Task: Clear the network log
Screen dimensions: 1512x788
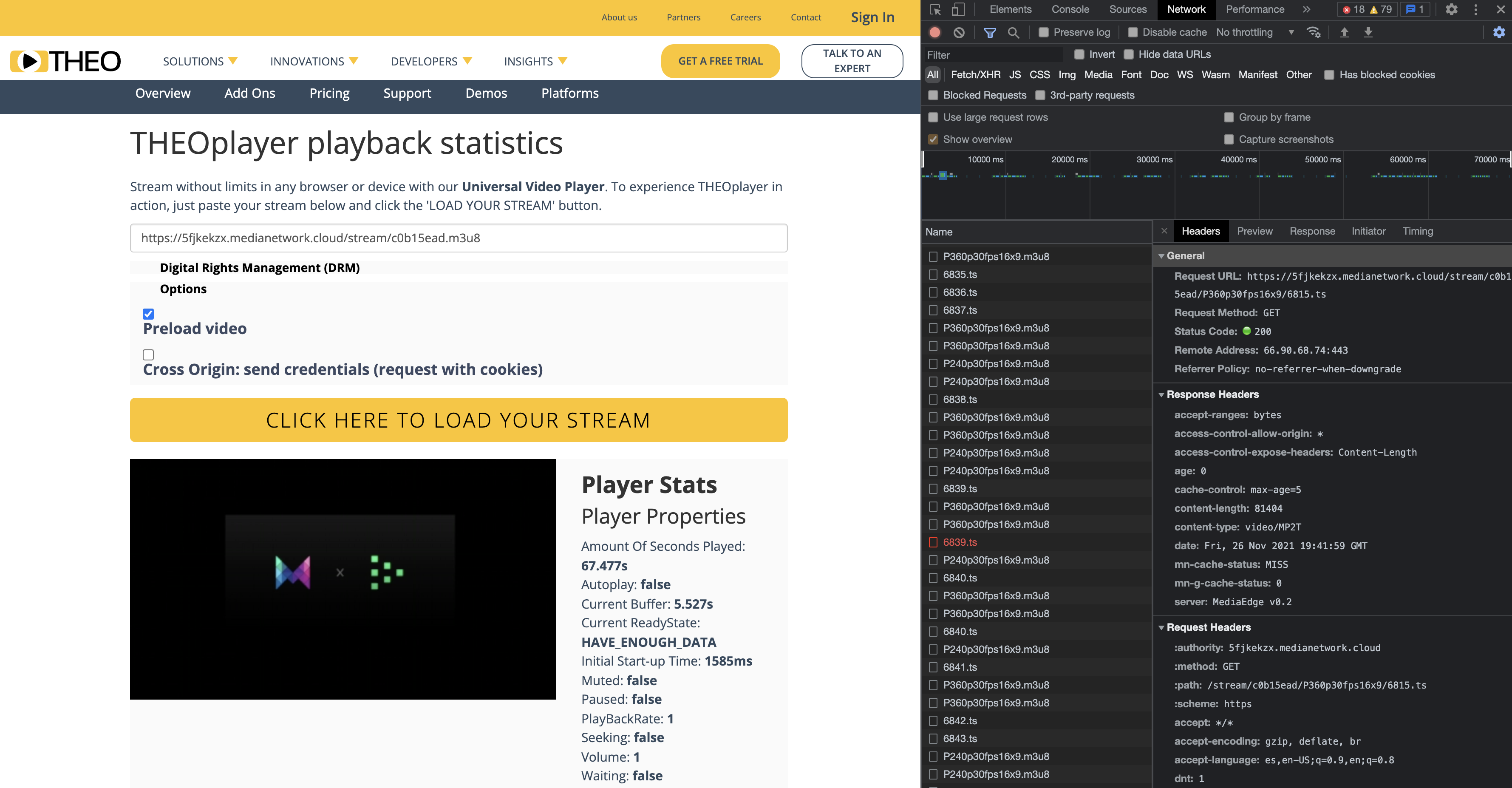Action: 959,33
